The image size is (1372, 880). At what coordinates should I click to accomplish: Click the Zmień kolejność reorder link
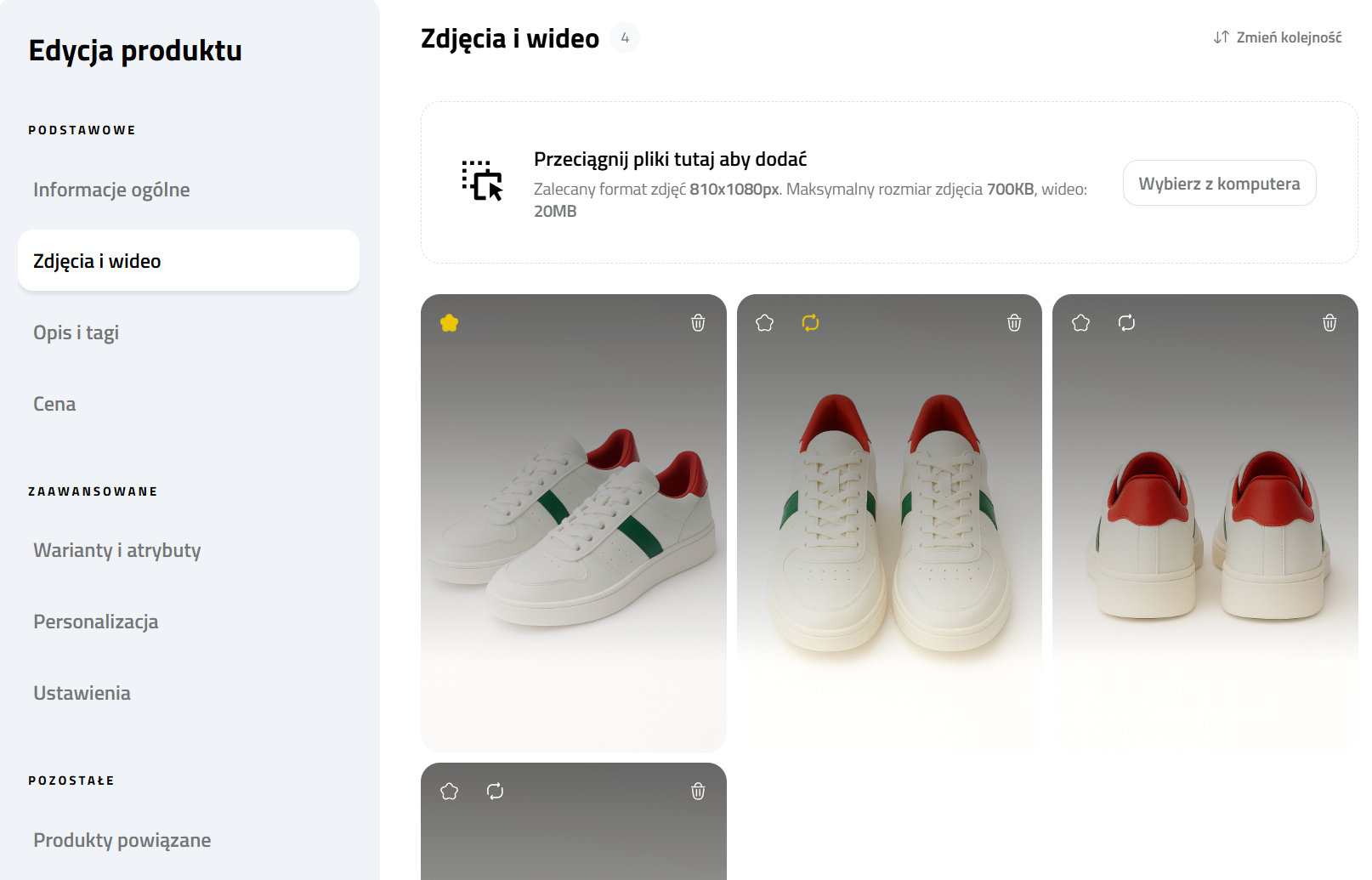[1278, 37]
